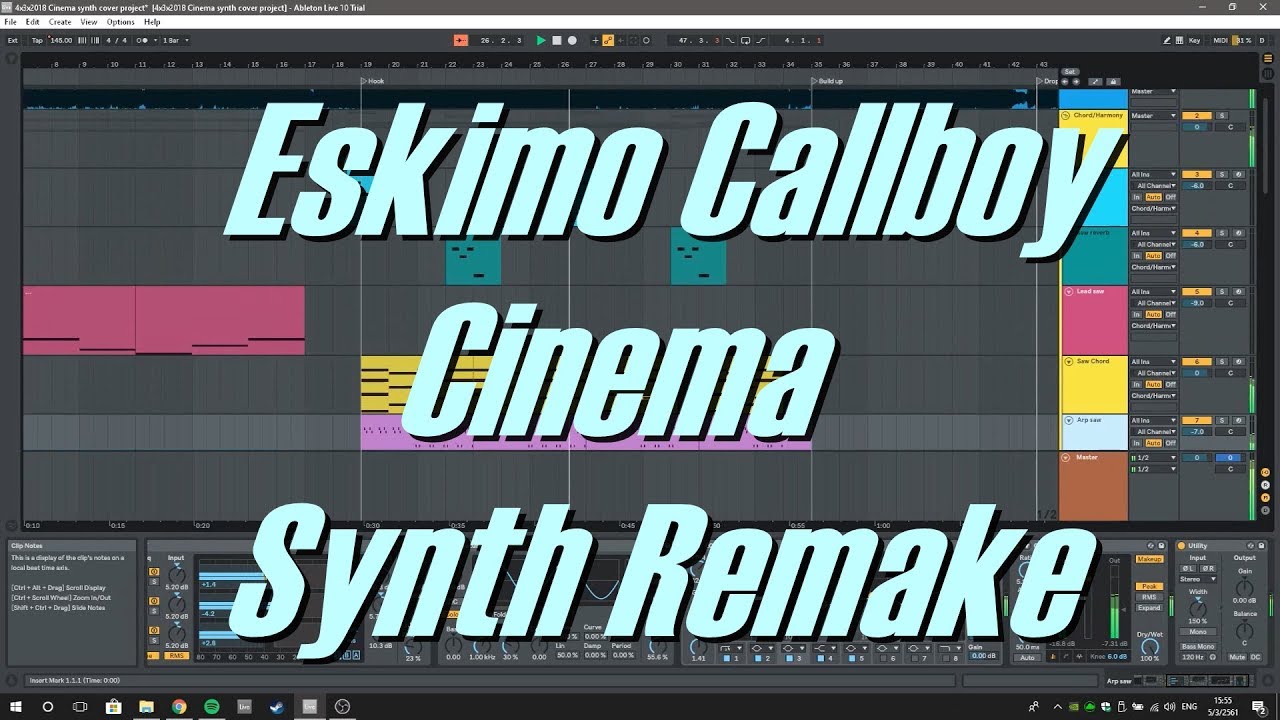This screenshot has width=1280, height=720.
Task: Open the 1 Bar quantization menu
Action: [x=175, y=40]
